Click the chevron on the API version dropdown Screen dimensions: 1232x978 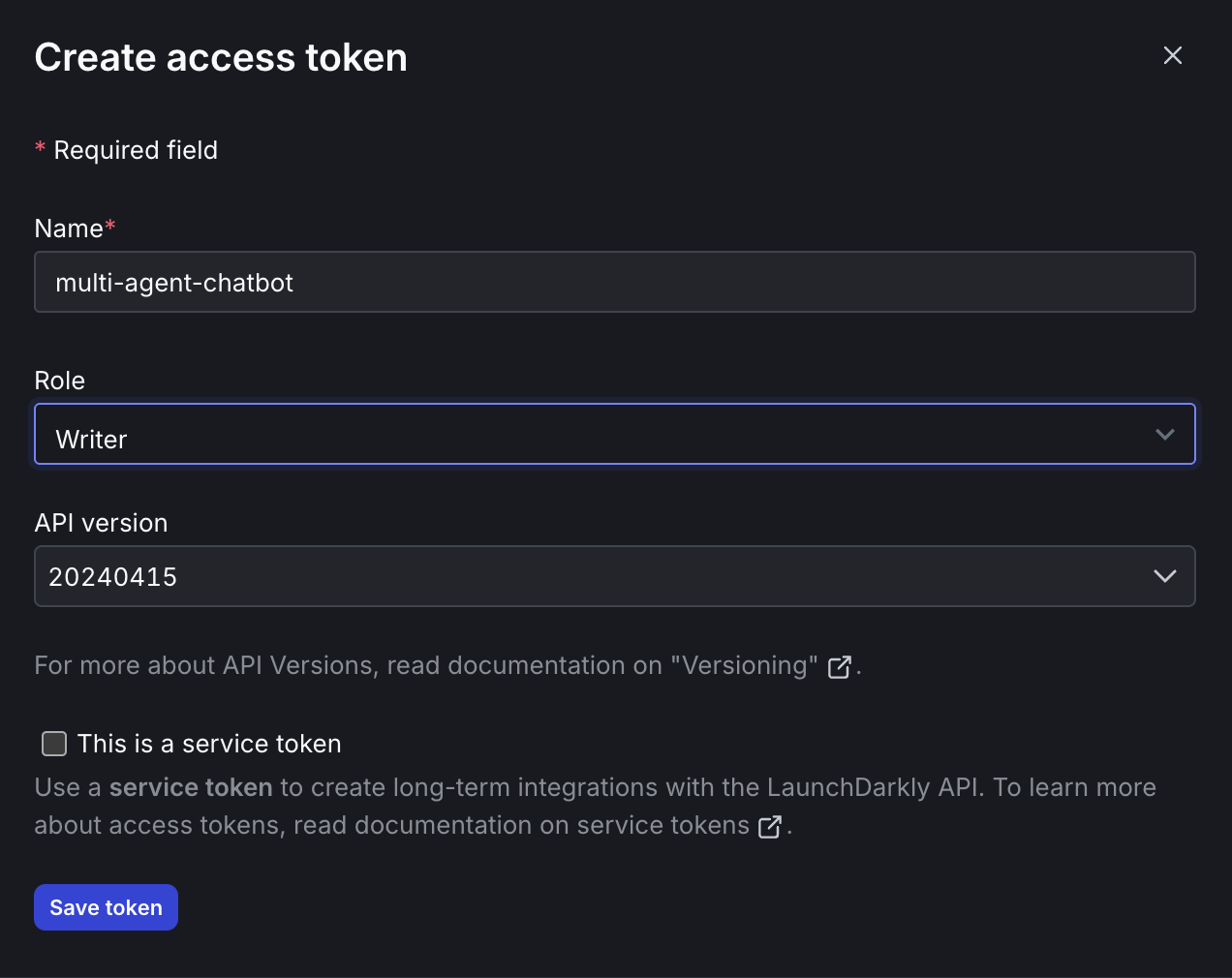click(x=1165, y=576)
